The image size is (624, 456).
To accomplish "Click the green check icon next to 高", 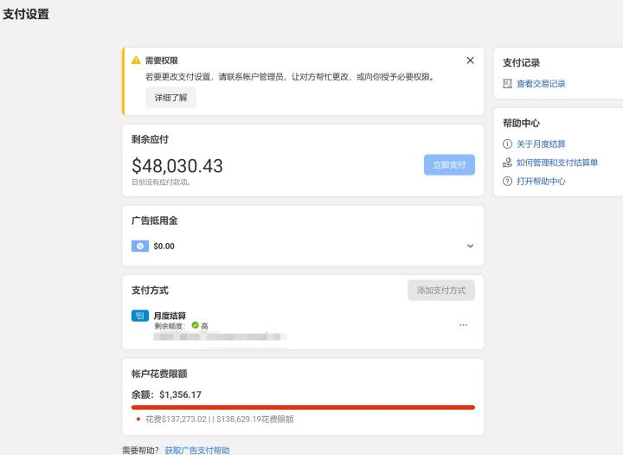I will 195,325.
